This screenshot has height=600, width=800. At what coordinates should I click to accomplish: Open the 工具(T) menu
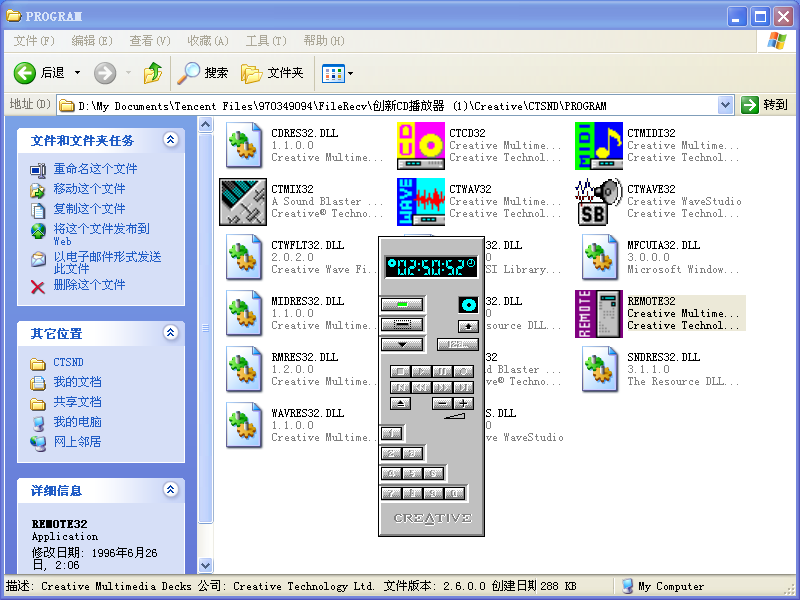pos(266,41)
